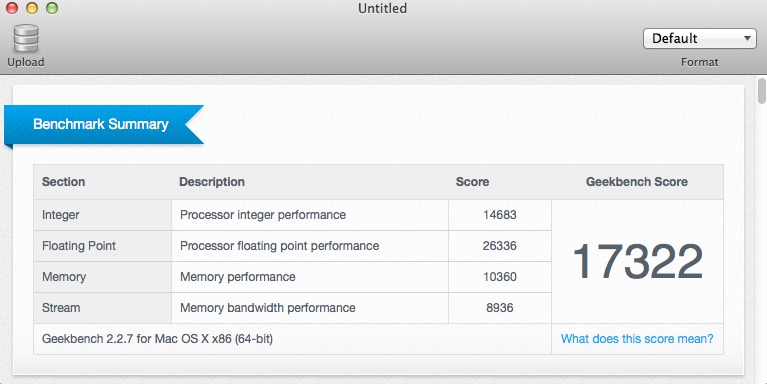
Task: Select the Memory bandwidth performance description
Action: pos(268,308)
